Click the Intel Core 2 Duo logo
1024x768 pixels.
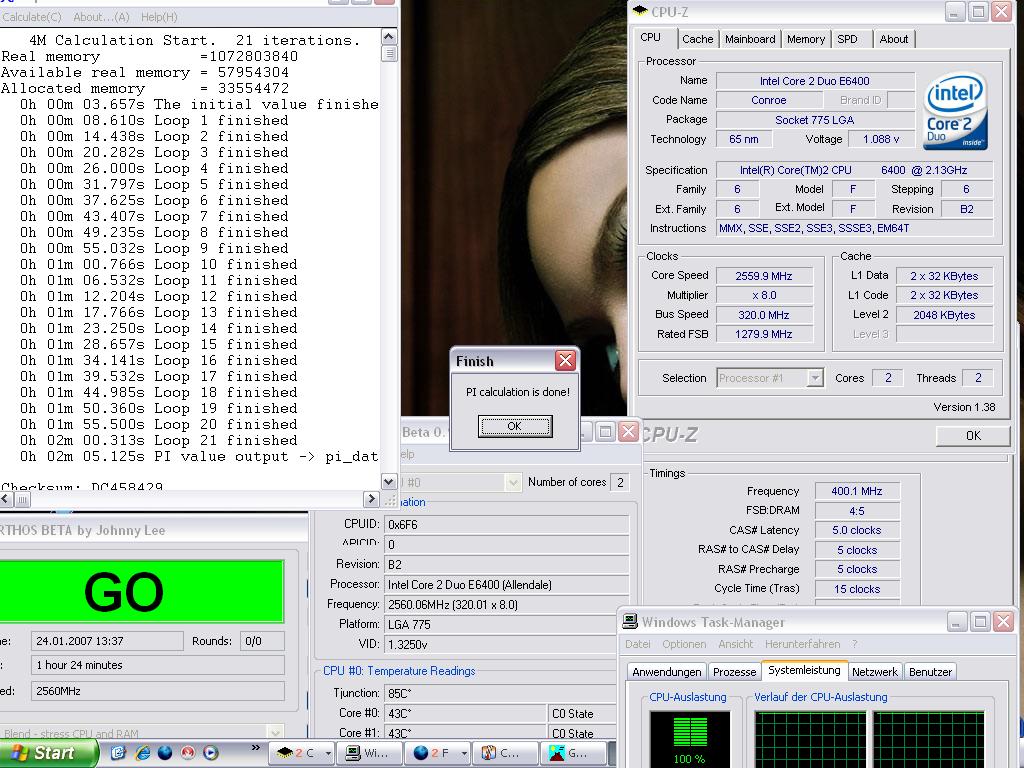tap(955, 111)
